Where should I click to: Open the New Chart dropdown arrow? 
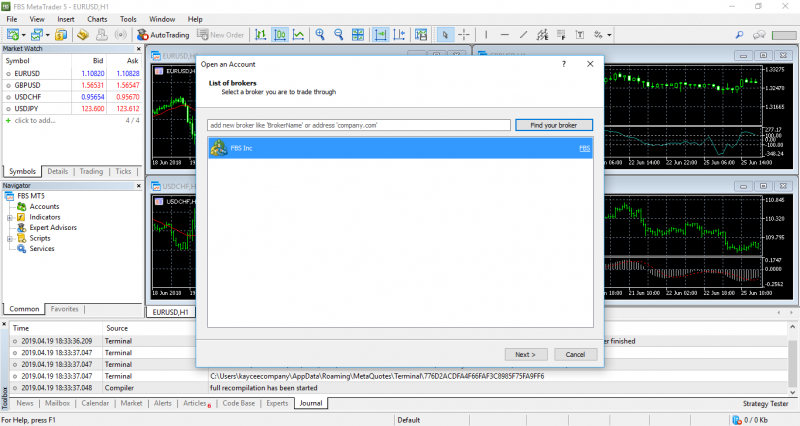(23, 35)
